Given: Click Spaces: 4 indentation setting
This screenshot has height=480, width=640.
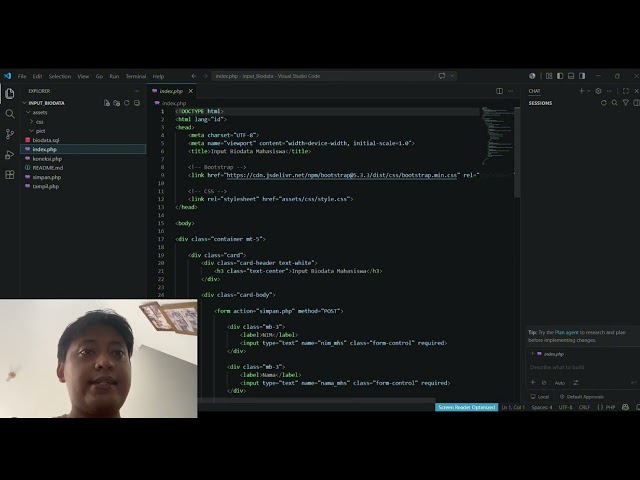Looking at the screenshot, I should coord(542,407).
